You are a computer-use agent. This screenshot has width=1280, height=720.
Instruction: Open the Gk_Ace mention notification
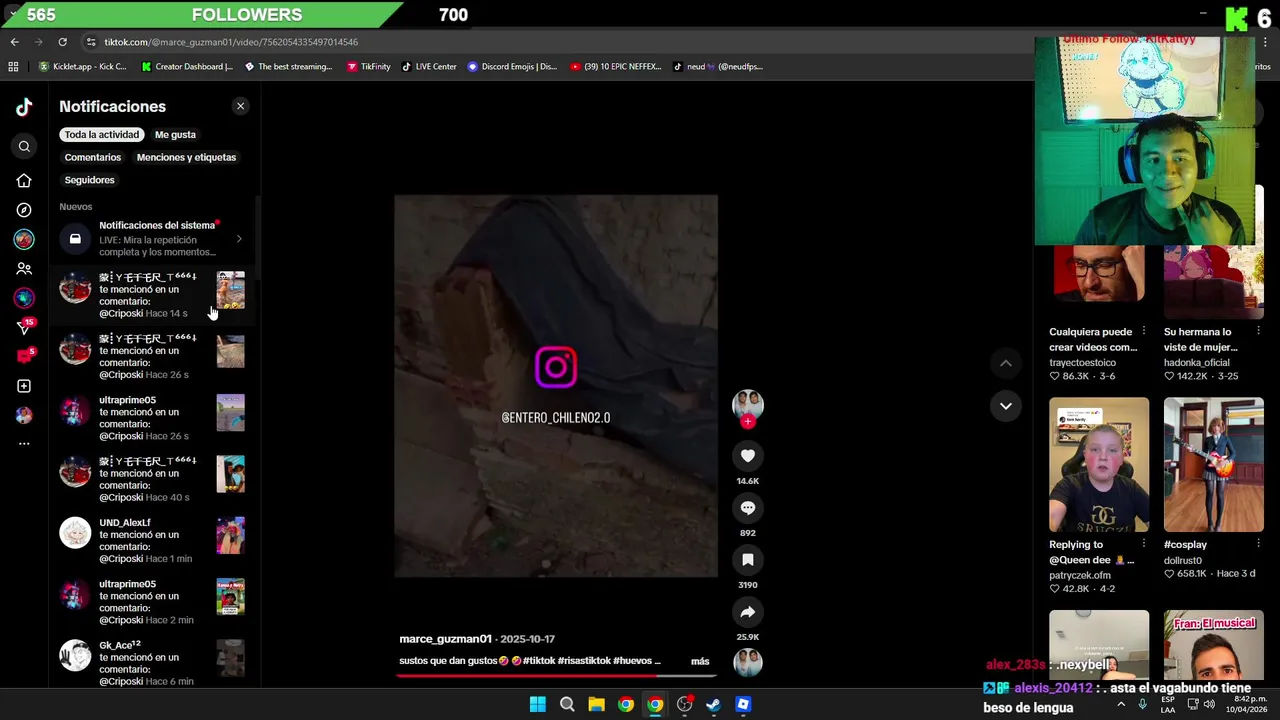click(152, 662)
